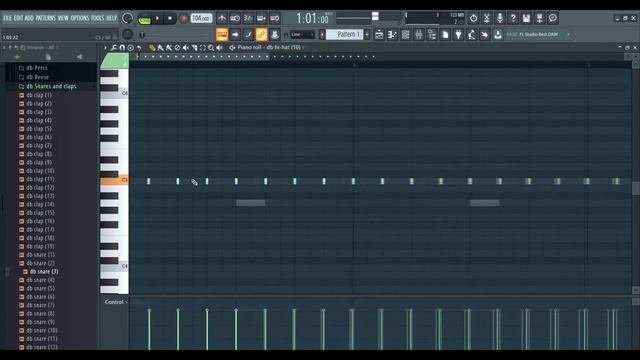The height and width of the screenshot is (360, 640).
Task: Toggle the Browser view icon
Action: click(432, 35)
